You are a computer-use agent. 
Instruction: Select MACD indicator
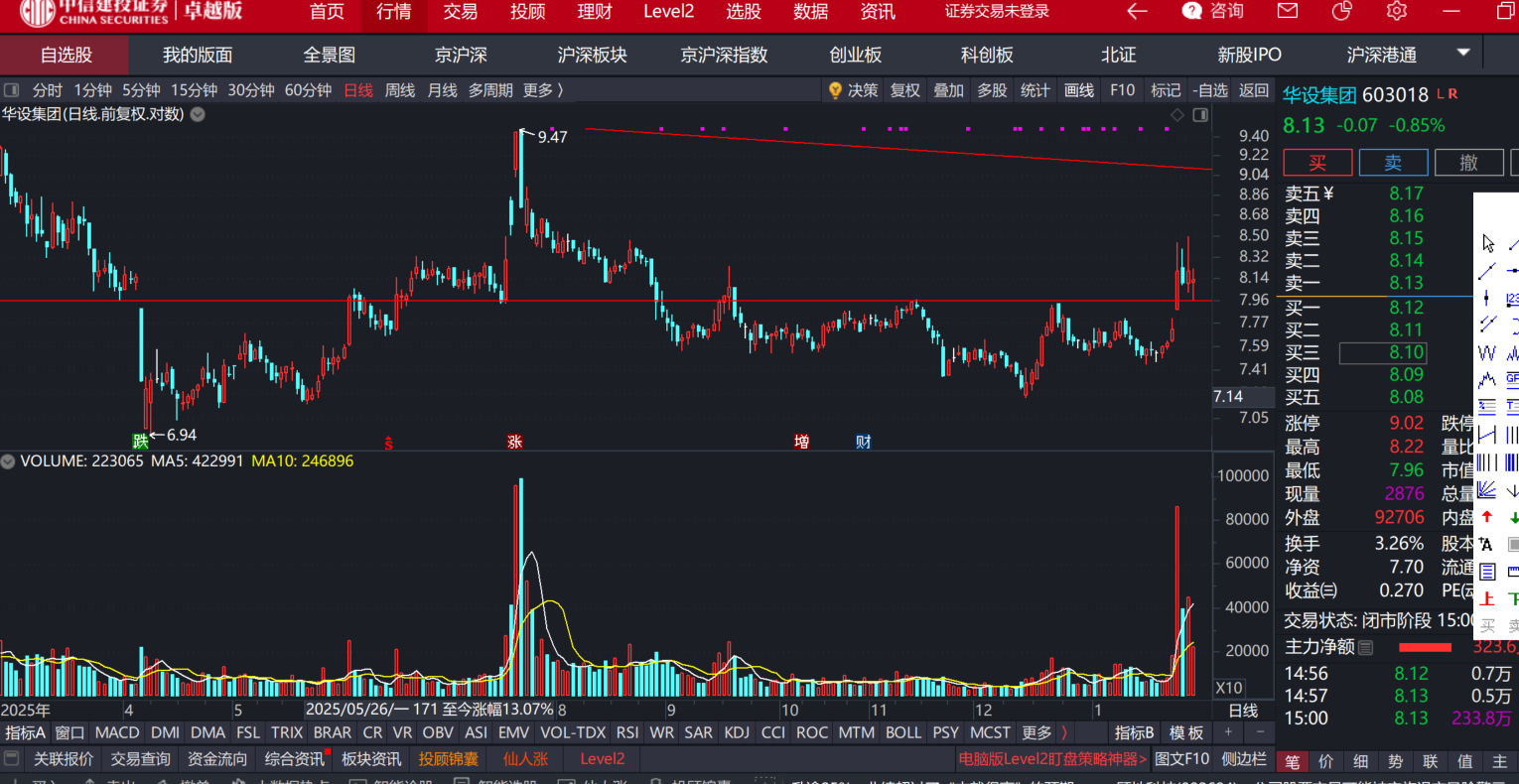[117, 732]
